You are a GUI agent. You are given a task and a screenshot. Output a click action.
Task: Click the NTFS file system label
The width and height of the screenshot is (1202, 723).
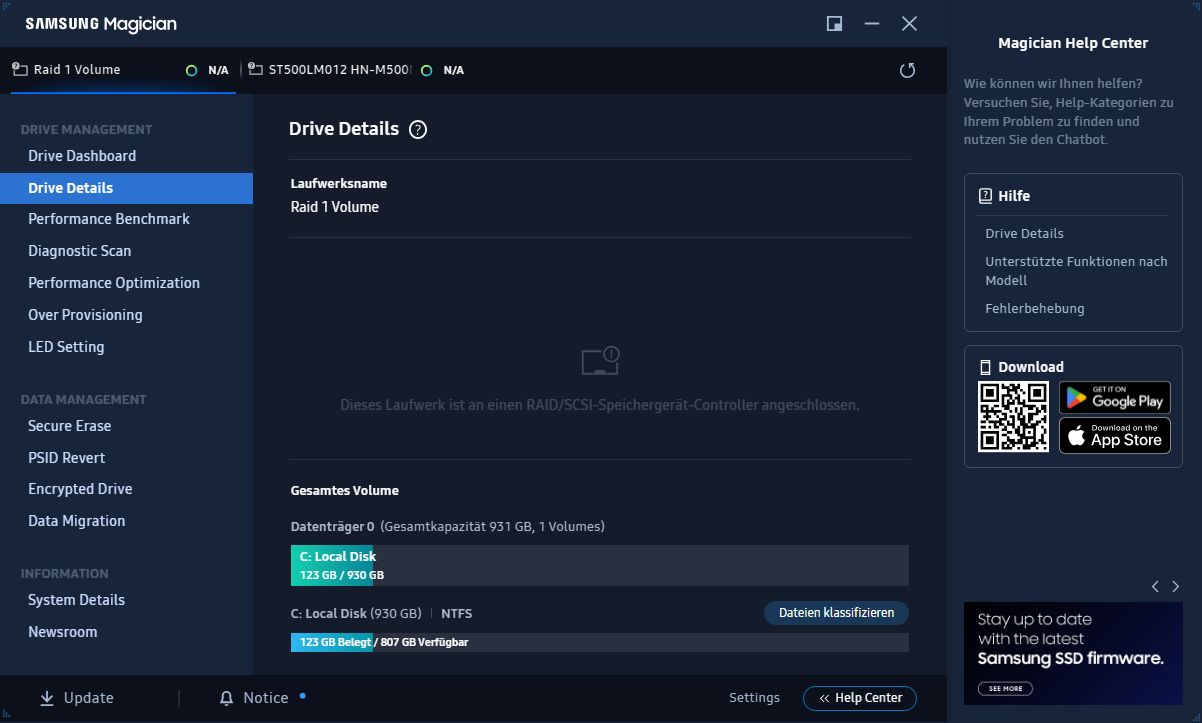(456, 613)
